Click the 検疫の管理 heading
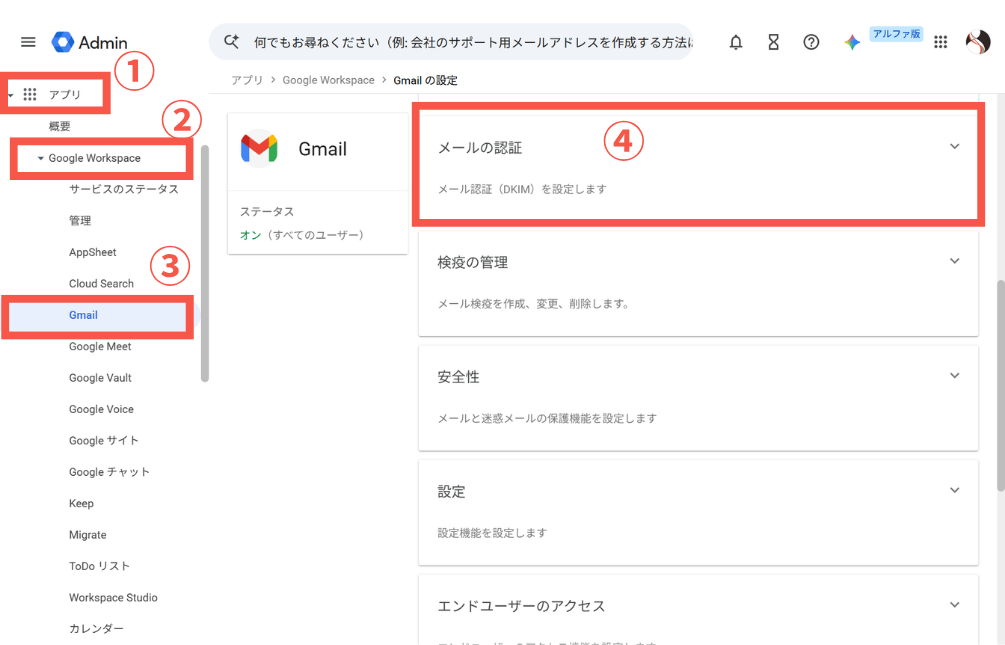 click(x=472, y=263)
